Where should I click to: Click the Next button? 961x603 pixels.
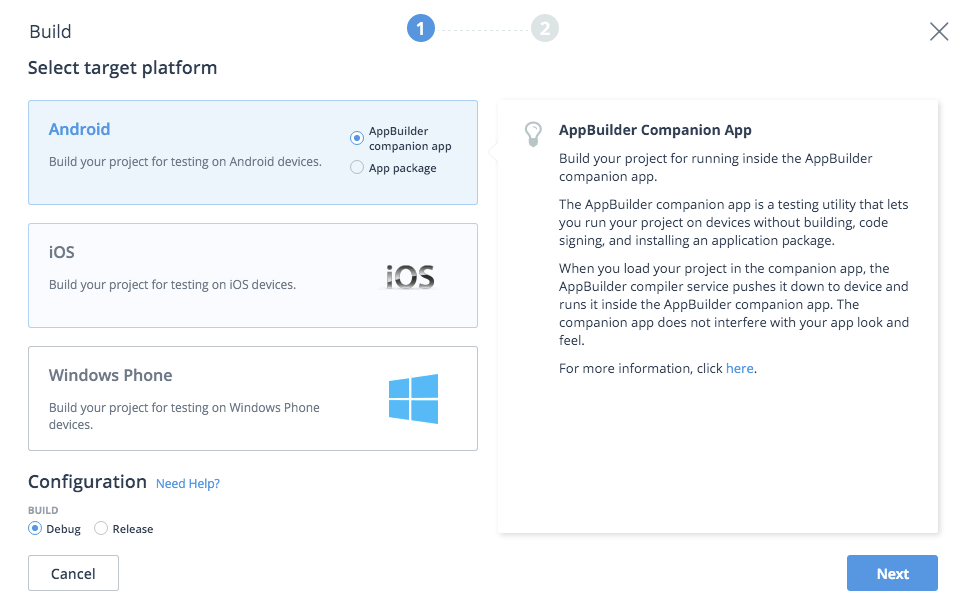pos(892,573)
